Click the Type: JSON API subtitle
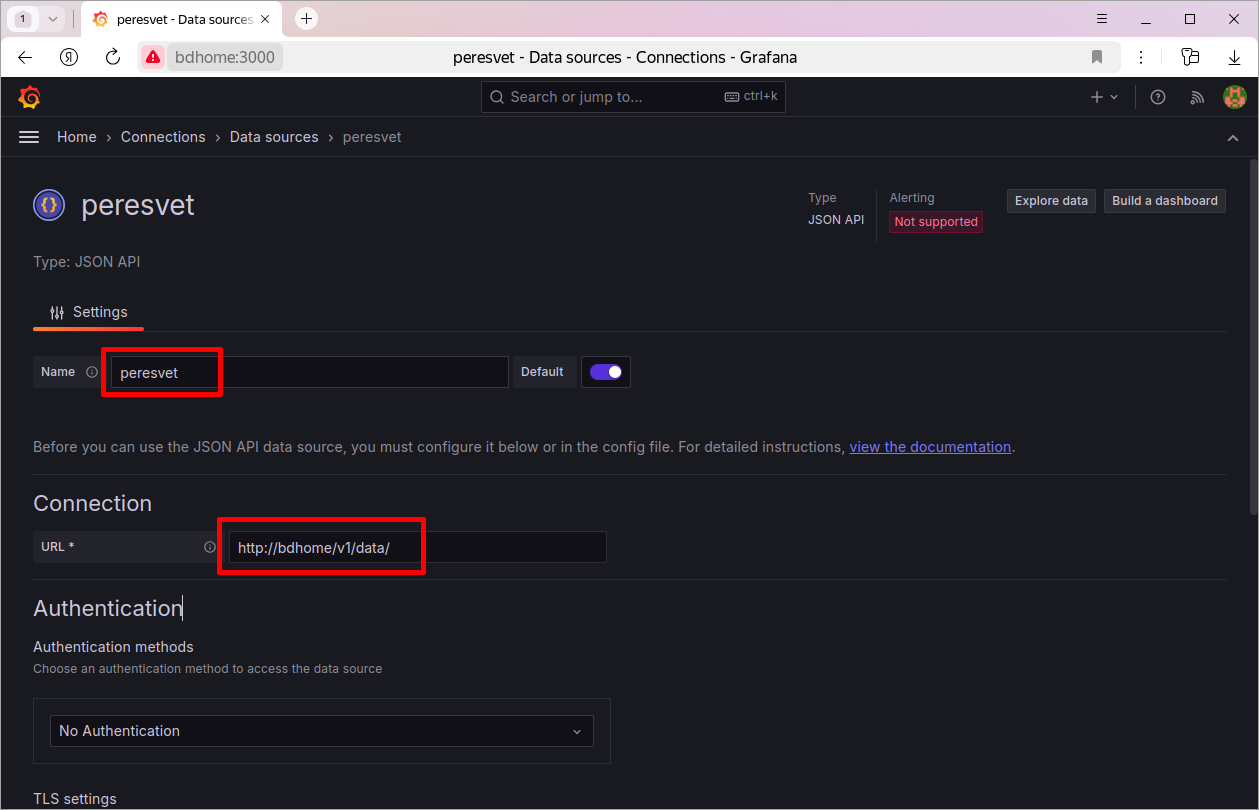 point(87,262)
